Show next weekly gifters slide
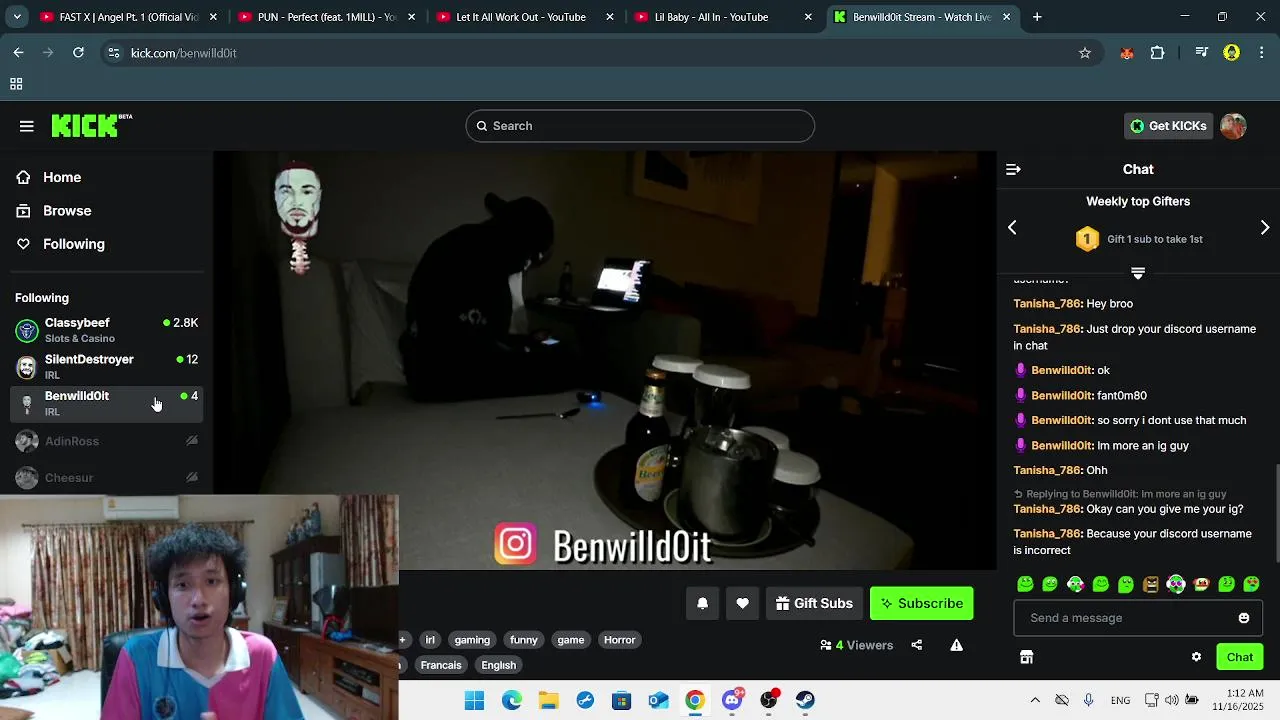 point(1265,228)
